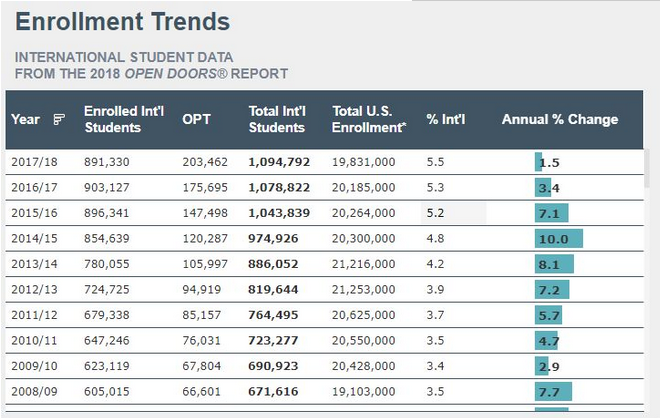
Task: Click the sort icon next to Year
Action: [x=59, y=120]
